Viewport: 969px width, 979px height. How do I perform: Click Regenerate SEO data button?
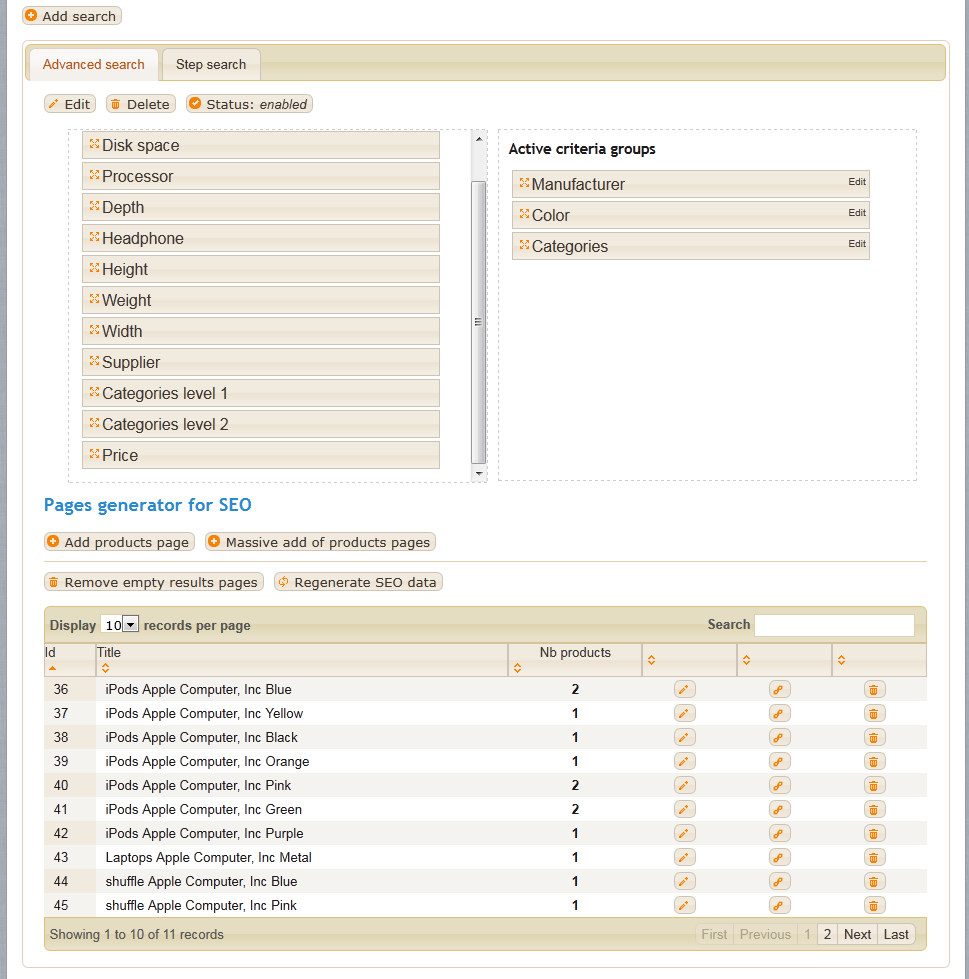tap(358, 582)
